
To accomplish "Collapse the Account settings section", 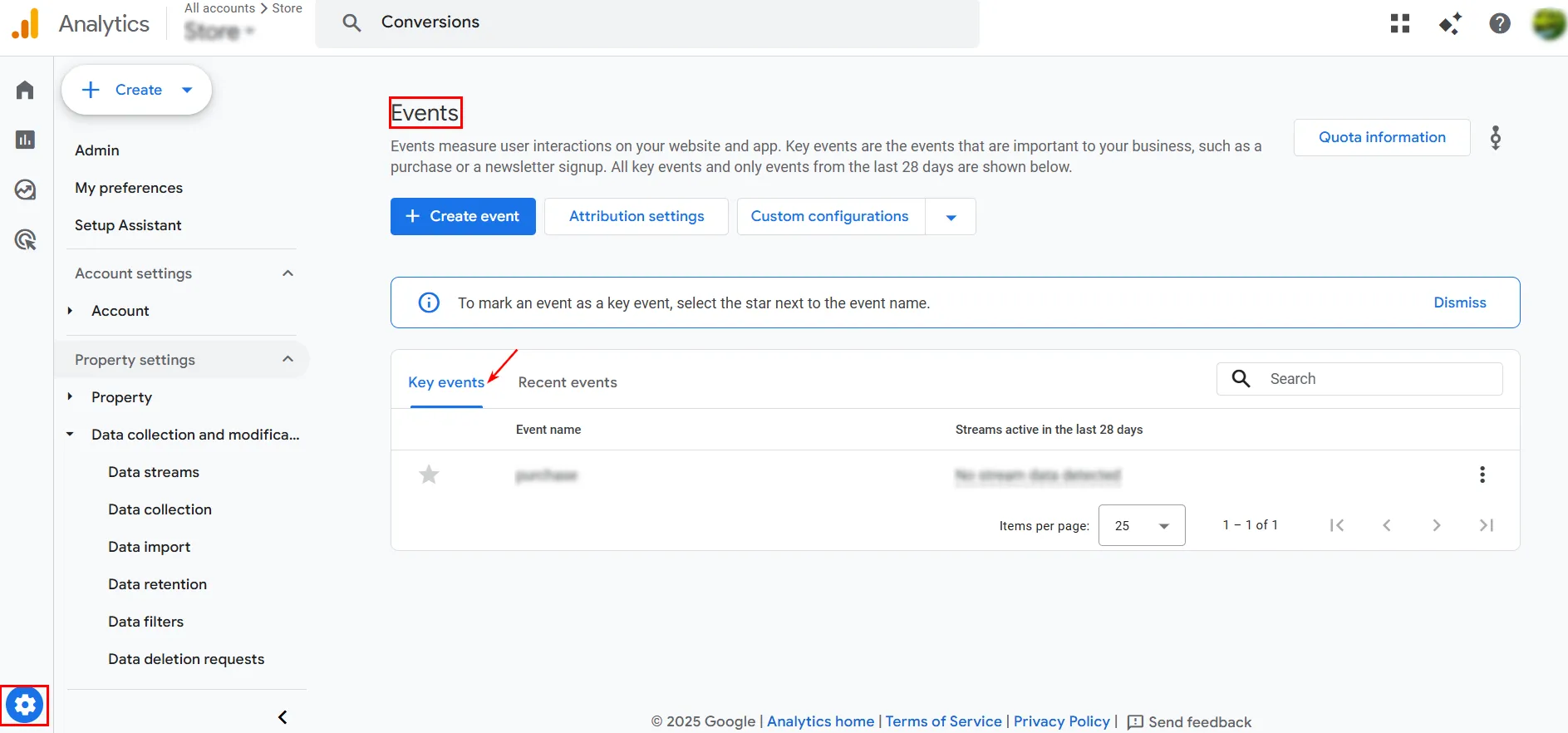I will pos(288,273).
